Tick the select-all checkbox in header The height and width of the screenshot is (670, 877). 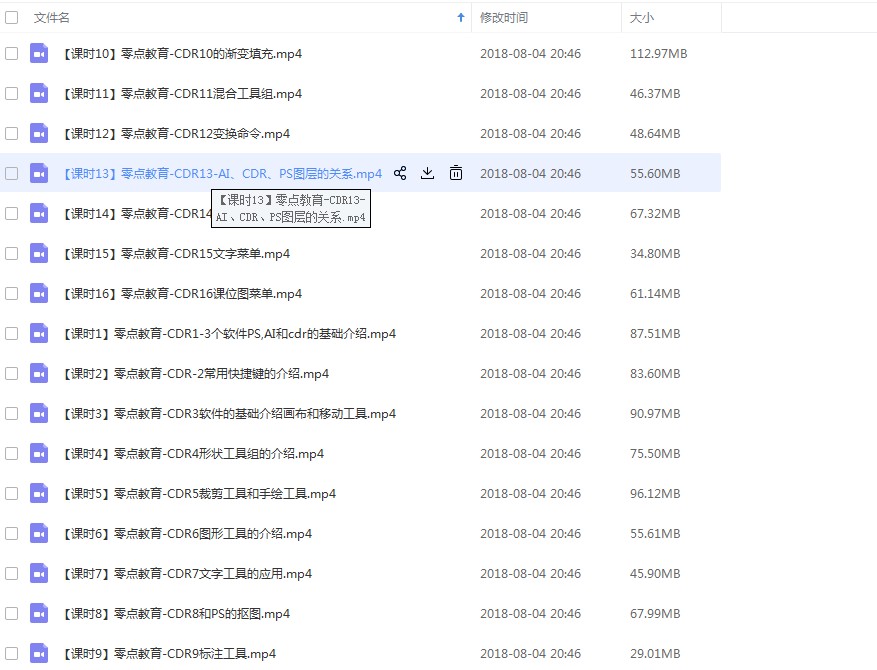(12, 17)
